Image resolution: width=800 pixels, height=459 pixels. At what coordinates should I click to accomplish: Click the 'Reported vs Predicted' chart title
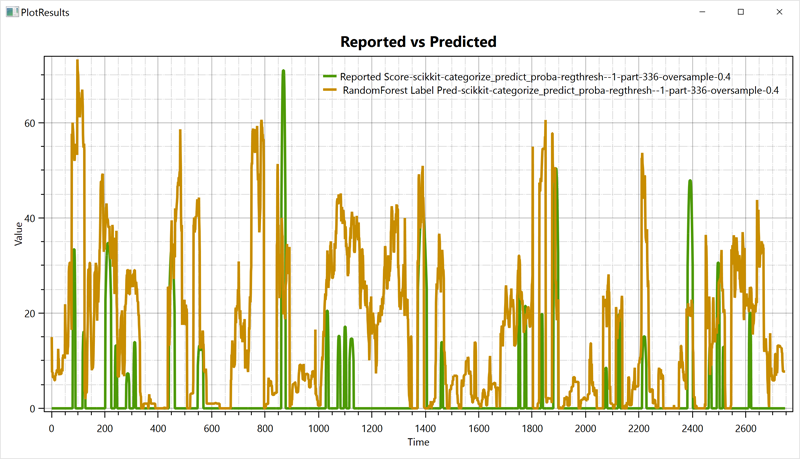(418, 42)
